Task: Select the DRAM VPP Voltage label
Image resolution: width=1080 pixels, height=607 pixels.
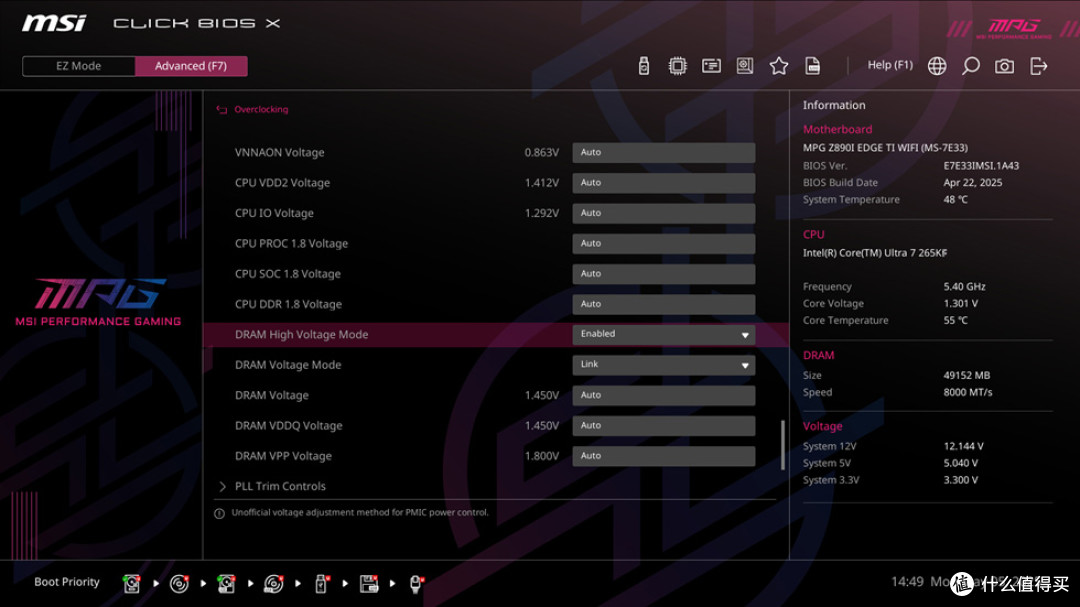Action: [x=283, y=455]
